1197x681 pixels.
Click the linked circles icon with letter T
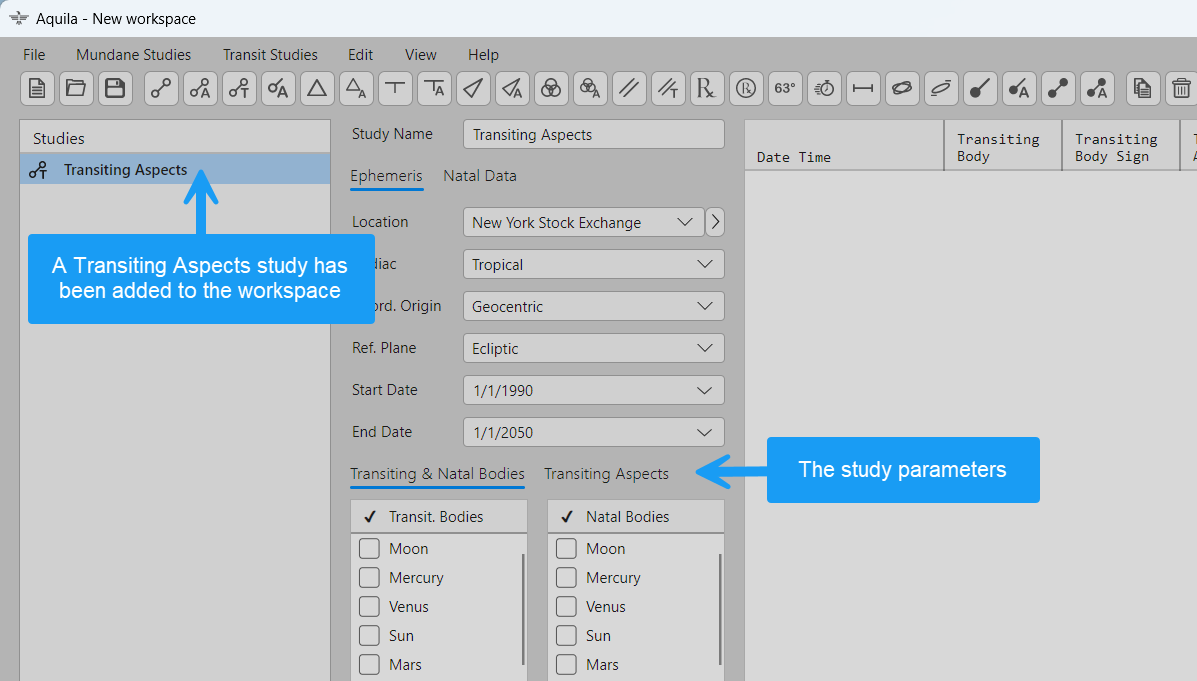239,89
